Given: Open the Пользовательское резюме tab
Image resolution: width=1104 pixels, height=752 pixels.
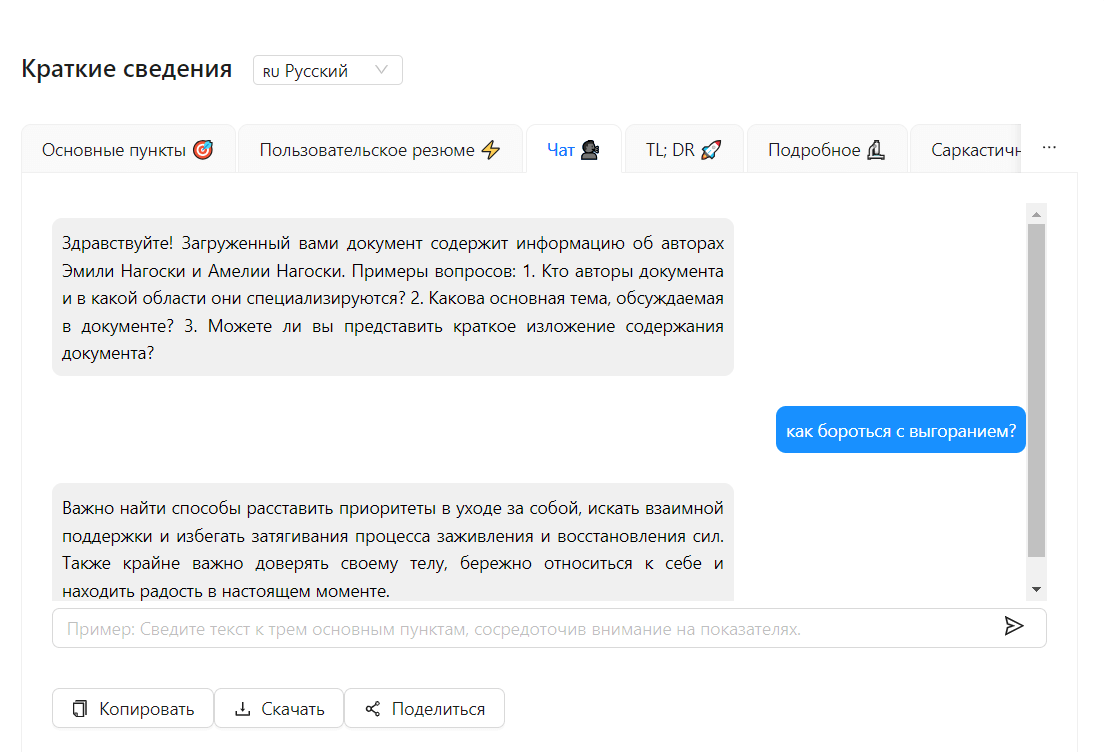Looking at the screenshot, I should pyautogui.click(x=379, y=150).
